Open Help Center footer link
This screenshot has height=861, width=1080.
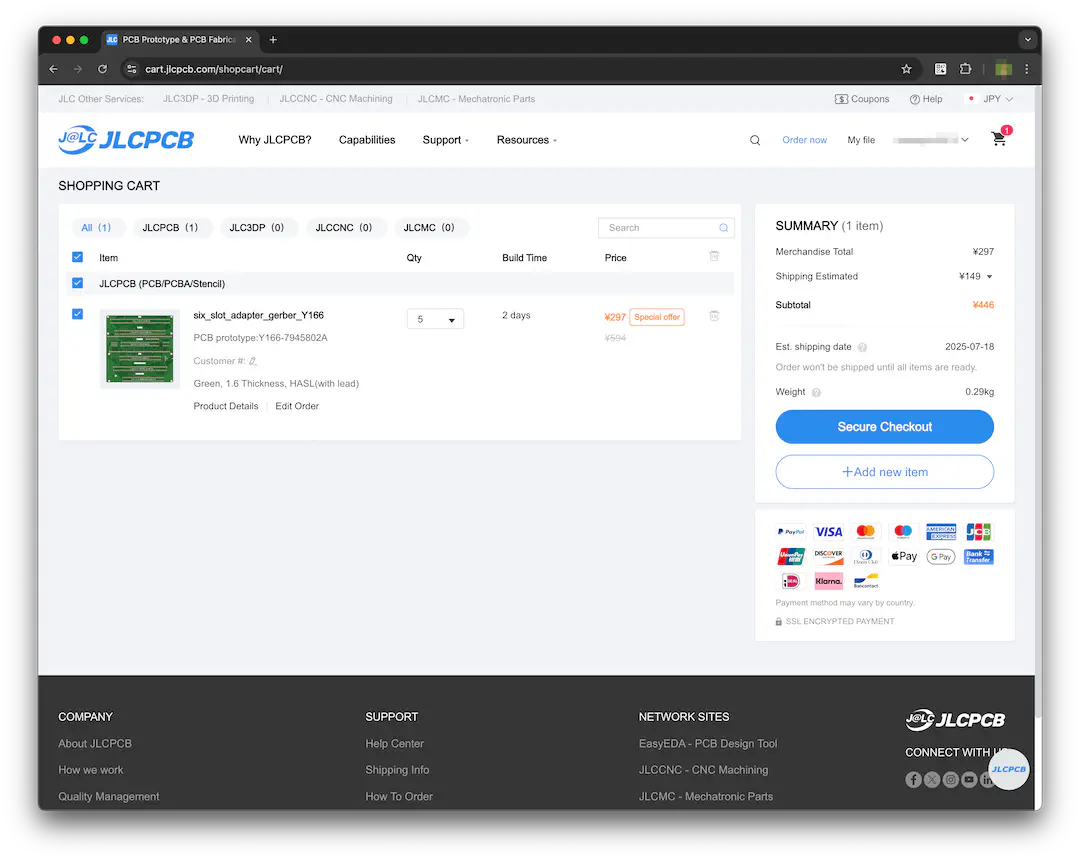[x=395, y=744]
